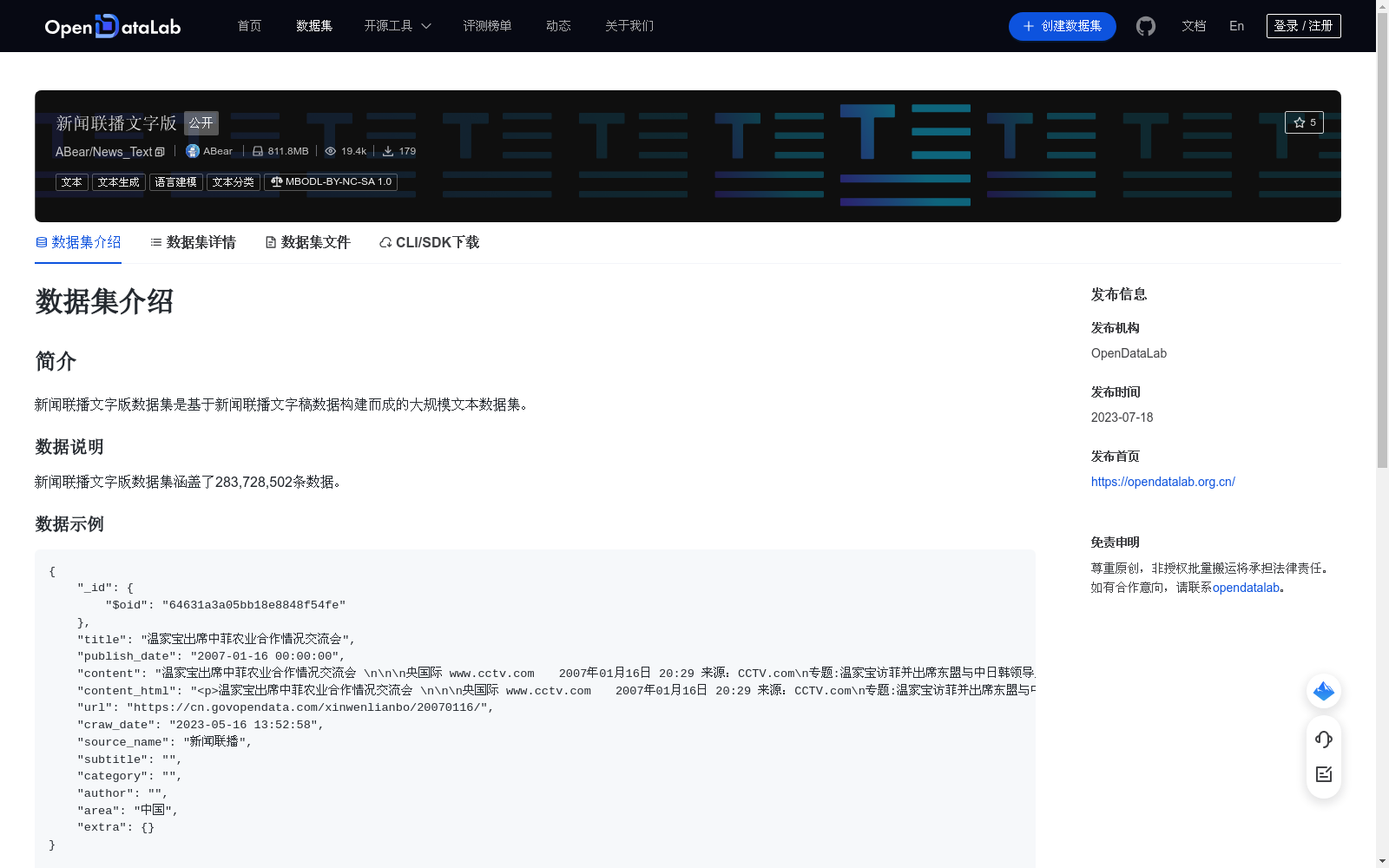Click the ABear user avatar
Viewport: 1389px width, 868px height.
coord(193,151)
